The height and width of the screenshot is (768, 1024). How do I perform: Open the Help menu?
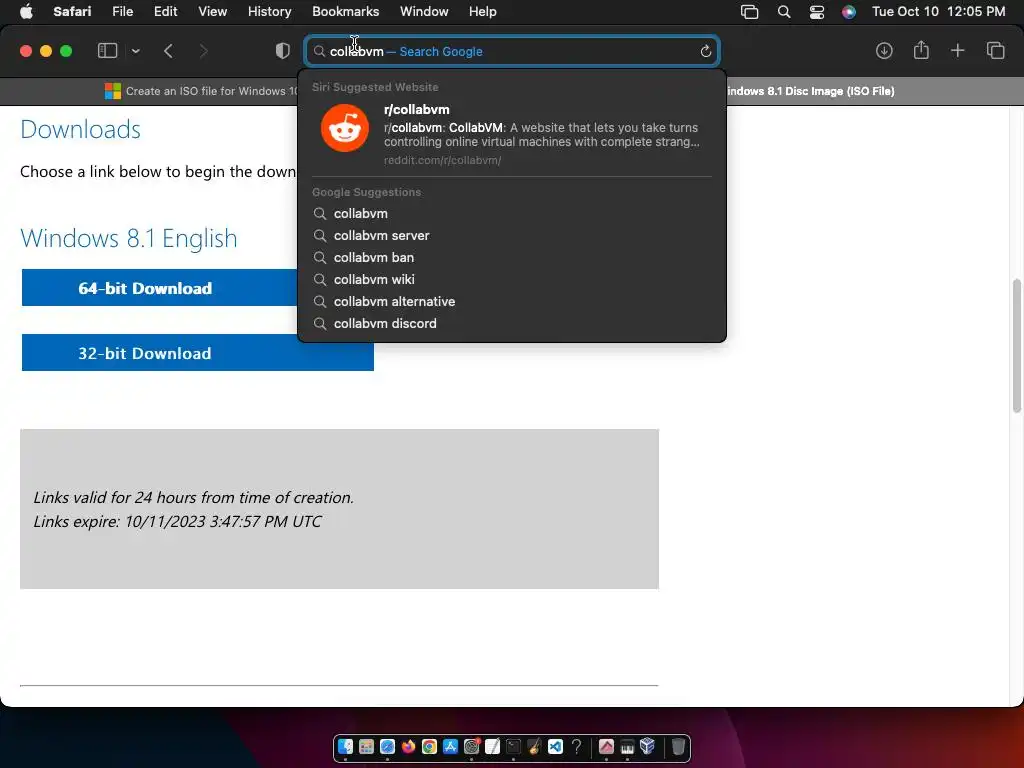click(x=483, y=12)
